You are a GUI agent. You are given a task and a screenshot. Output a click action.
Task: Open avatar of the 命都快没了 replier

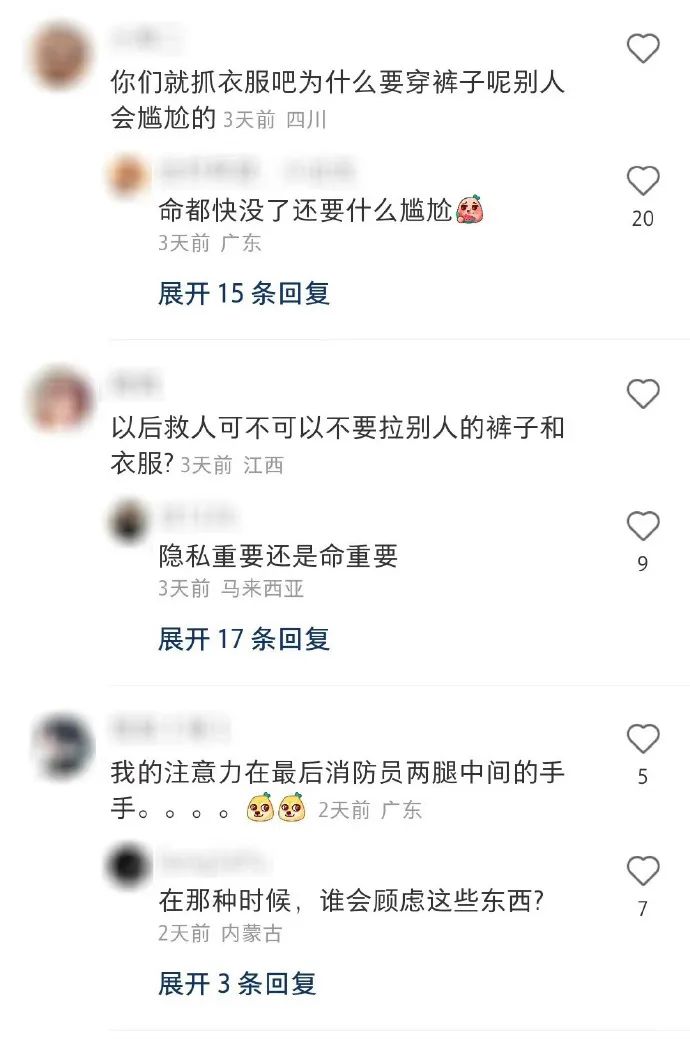point(128,176)
